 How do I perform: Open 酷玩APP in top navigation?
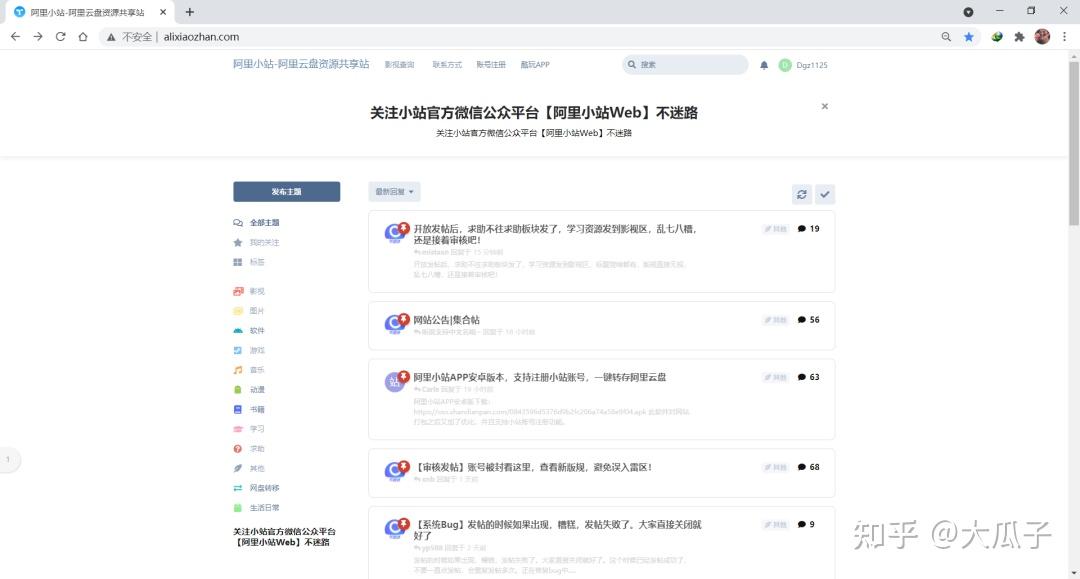tap(535, 65)
